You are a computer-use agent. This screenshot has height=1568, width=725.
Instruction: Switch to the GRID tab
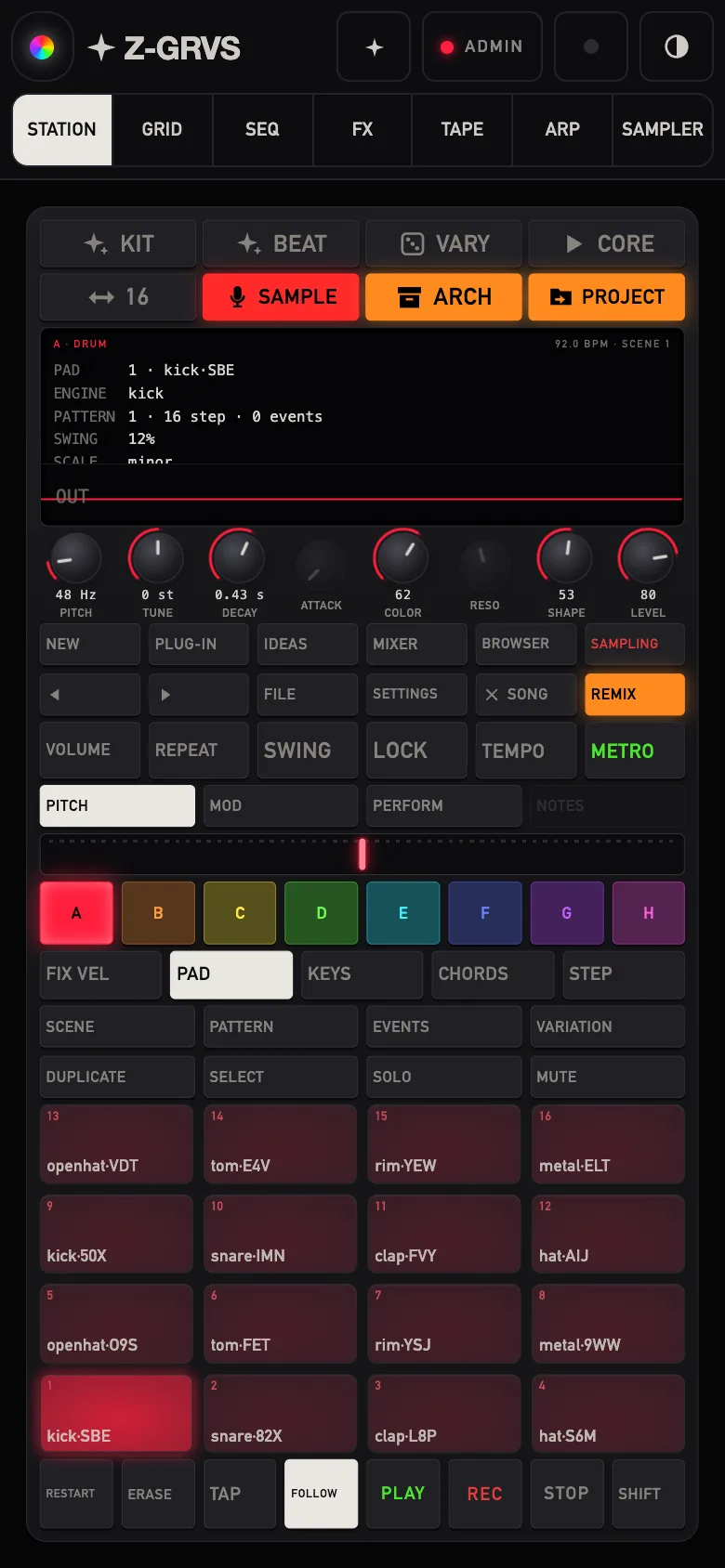click(162, 129)
